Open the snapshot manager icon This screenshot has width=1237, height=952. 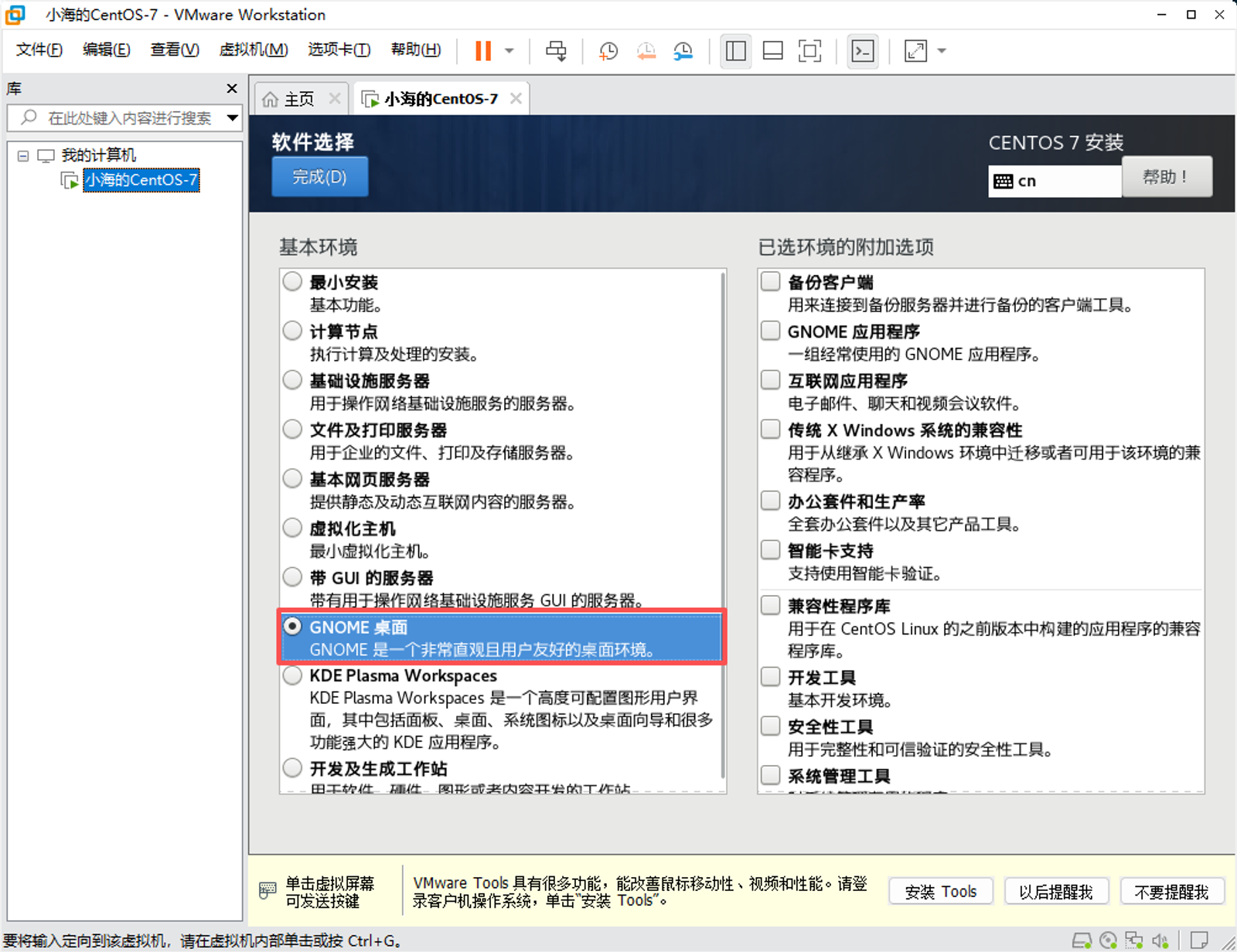click(683, 51)
